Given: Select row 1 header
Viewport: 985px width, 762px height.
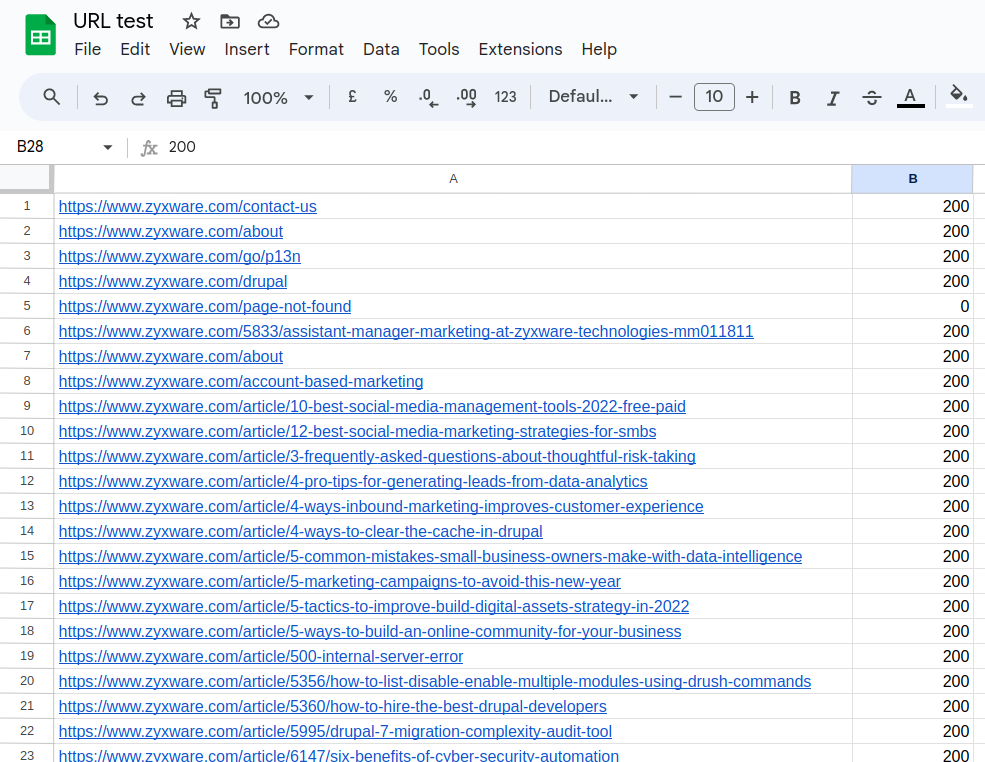Looking at the screenshot, I should 26,206.
